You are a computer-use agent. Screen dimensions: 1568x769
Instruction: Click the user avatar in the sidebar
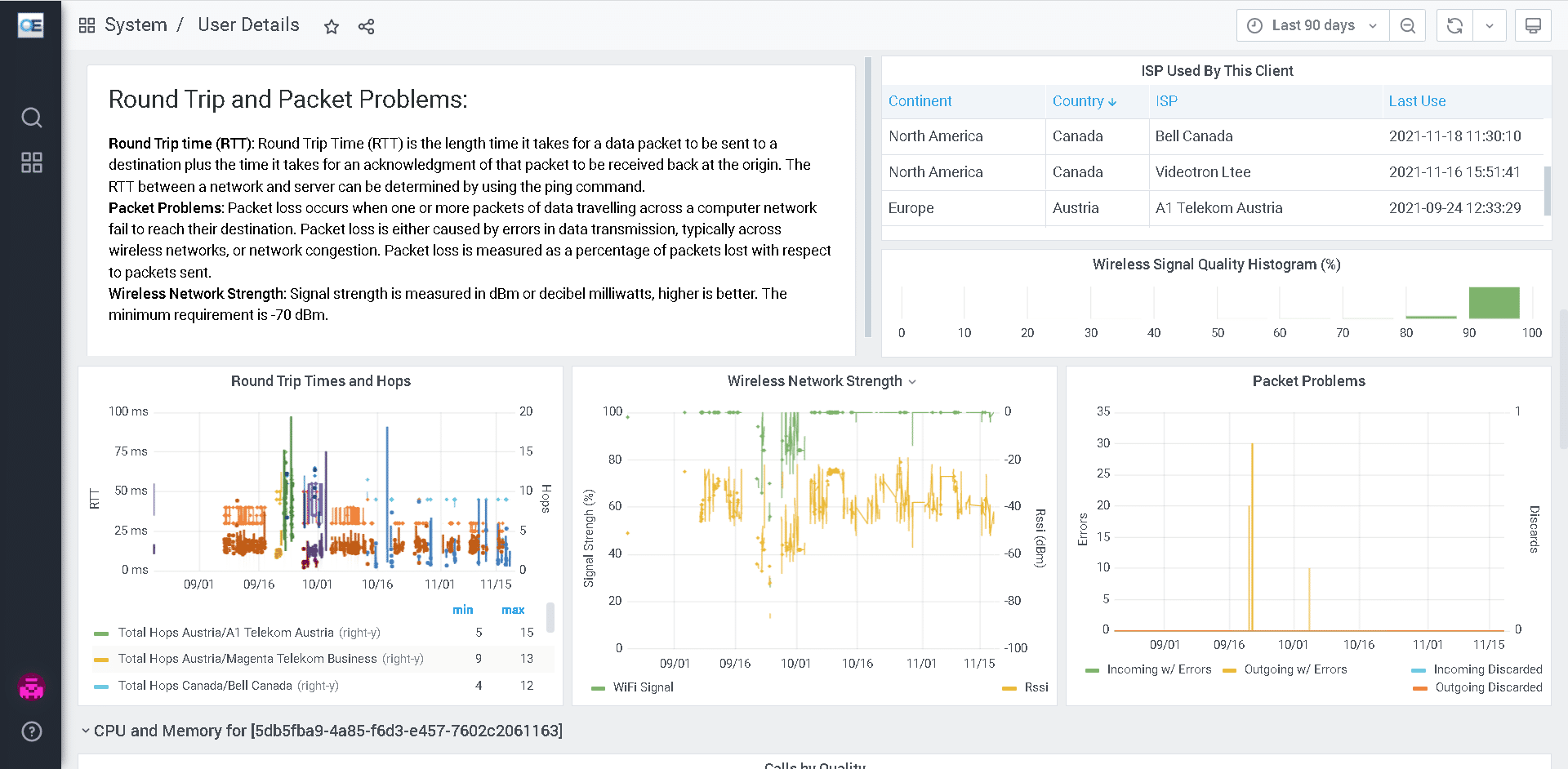point(31,688)
